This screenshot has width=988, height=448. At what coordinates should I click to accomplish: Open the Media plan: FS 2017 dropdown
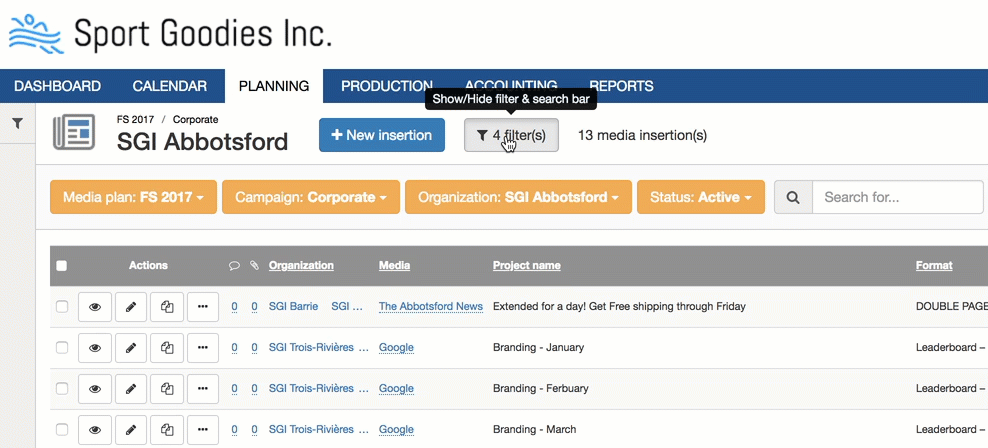pos(133,197)
